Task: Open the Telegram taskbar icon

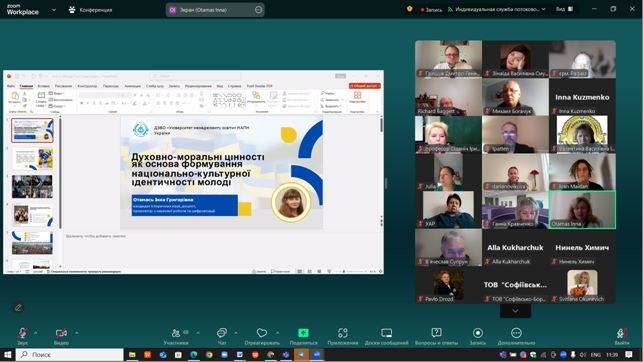Action: tap(301, 355)
